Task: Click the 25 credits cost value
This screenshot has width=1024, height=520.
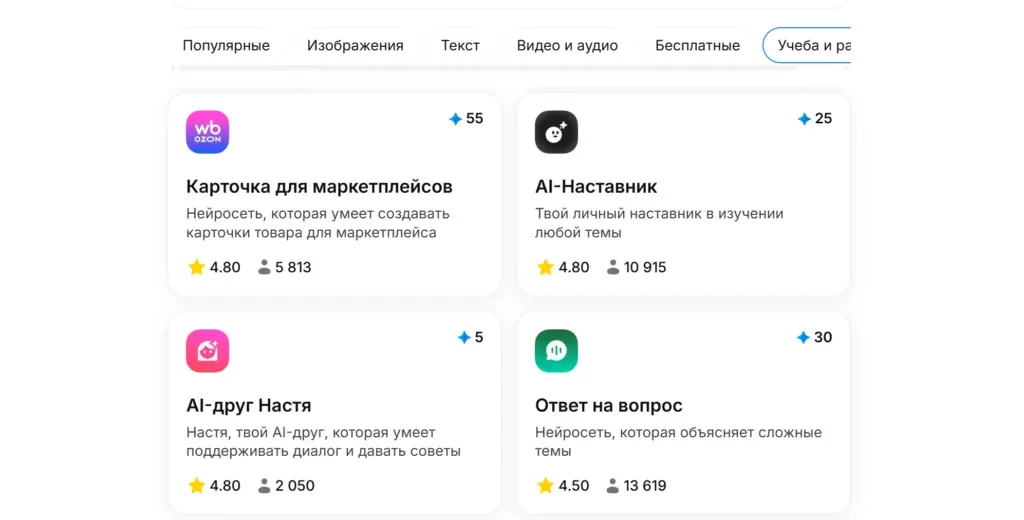Action: 824,119
